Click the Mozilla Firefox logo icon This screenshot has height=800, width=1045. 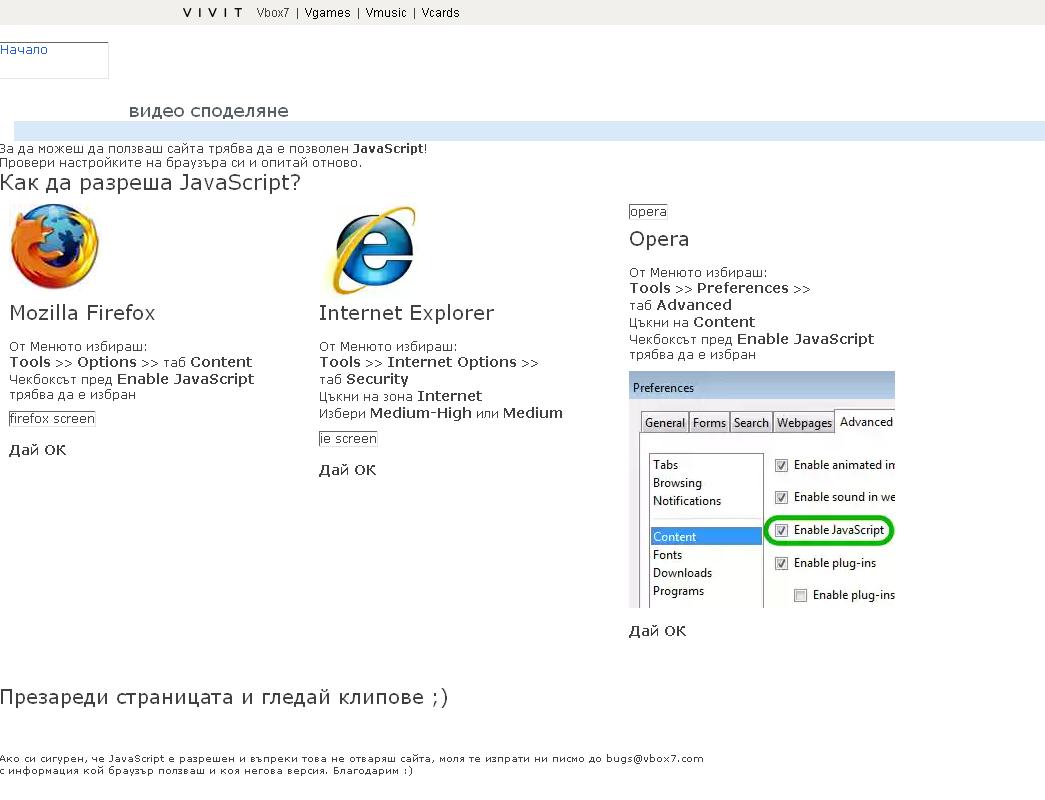coord(55,246)
